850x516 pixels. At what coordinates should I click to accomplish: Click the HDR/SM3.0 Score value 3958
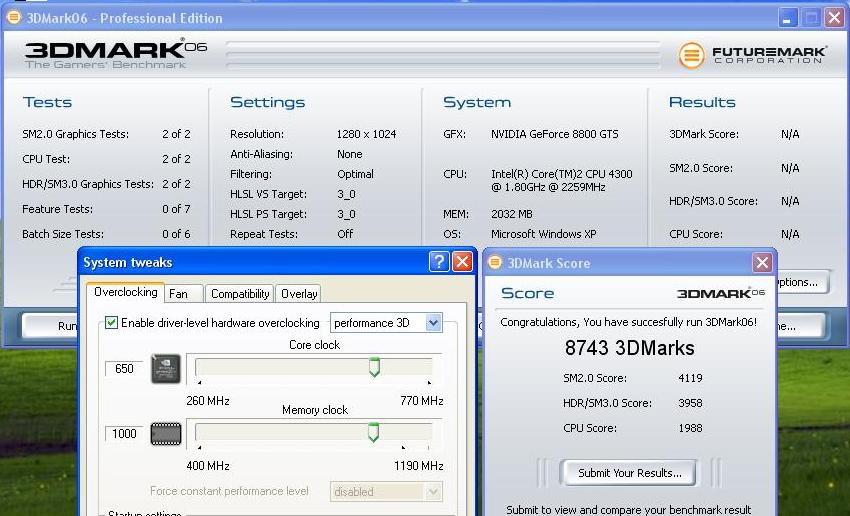point(690,403)
